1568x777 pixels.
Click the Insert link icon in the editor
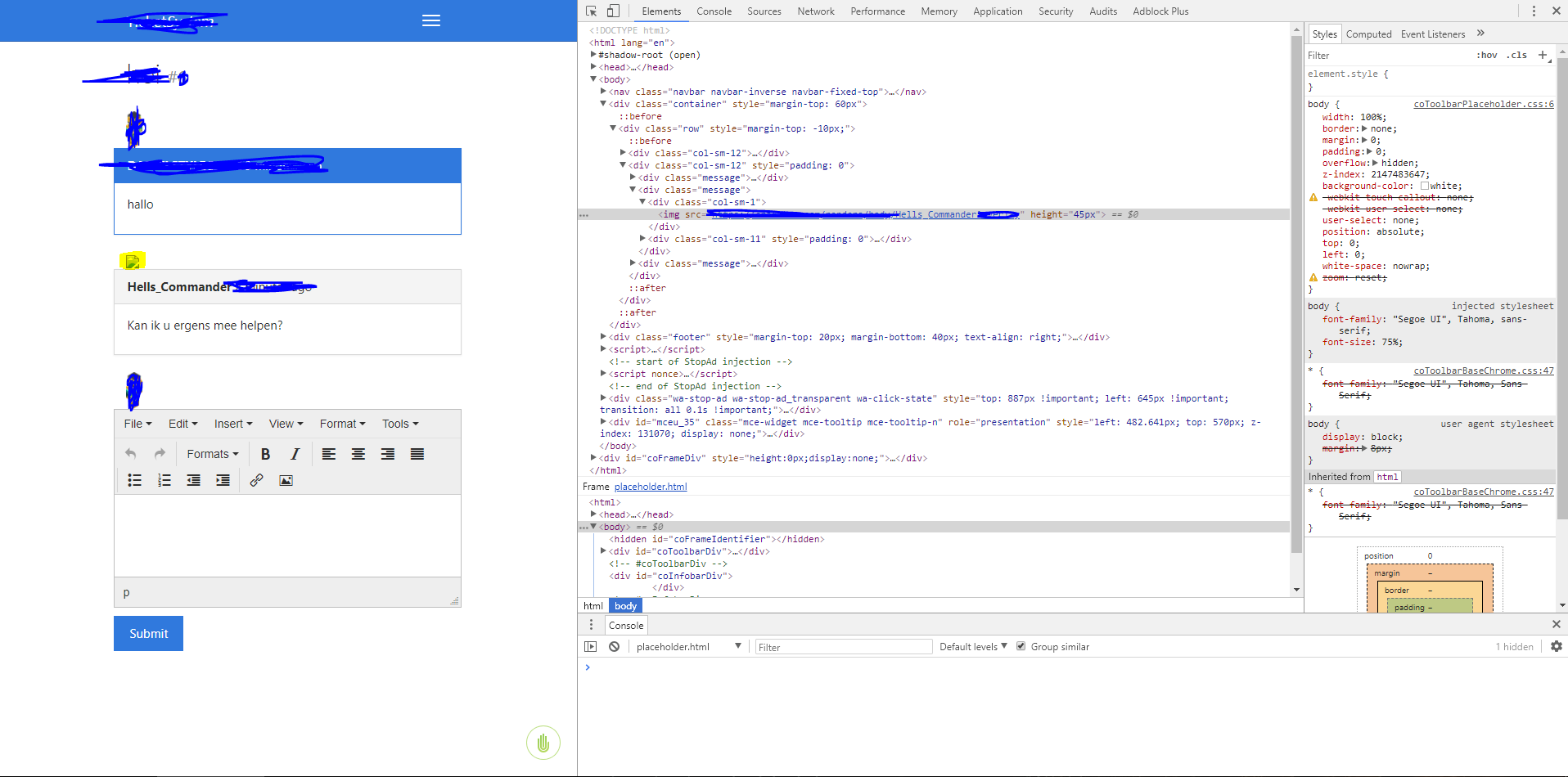tap(256, 480)
